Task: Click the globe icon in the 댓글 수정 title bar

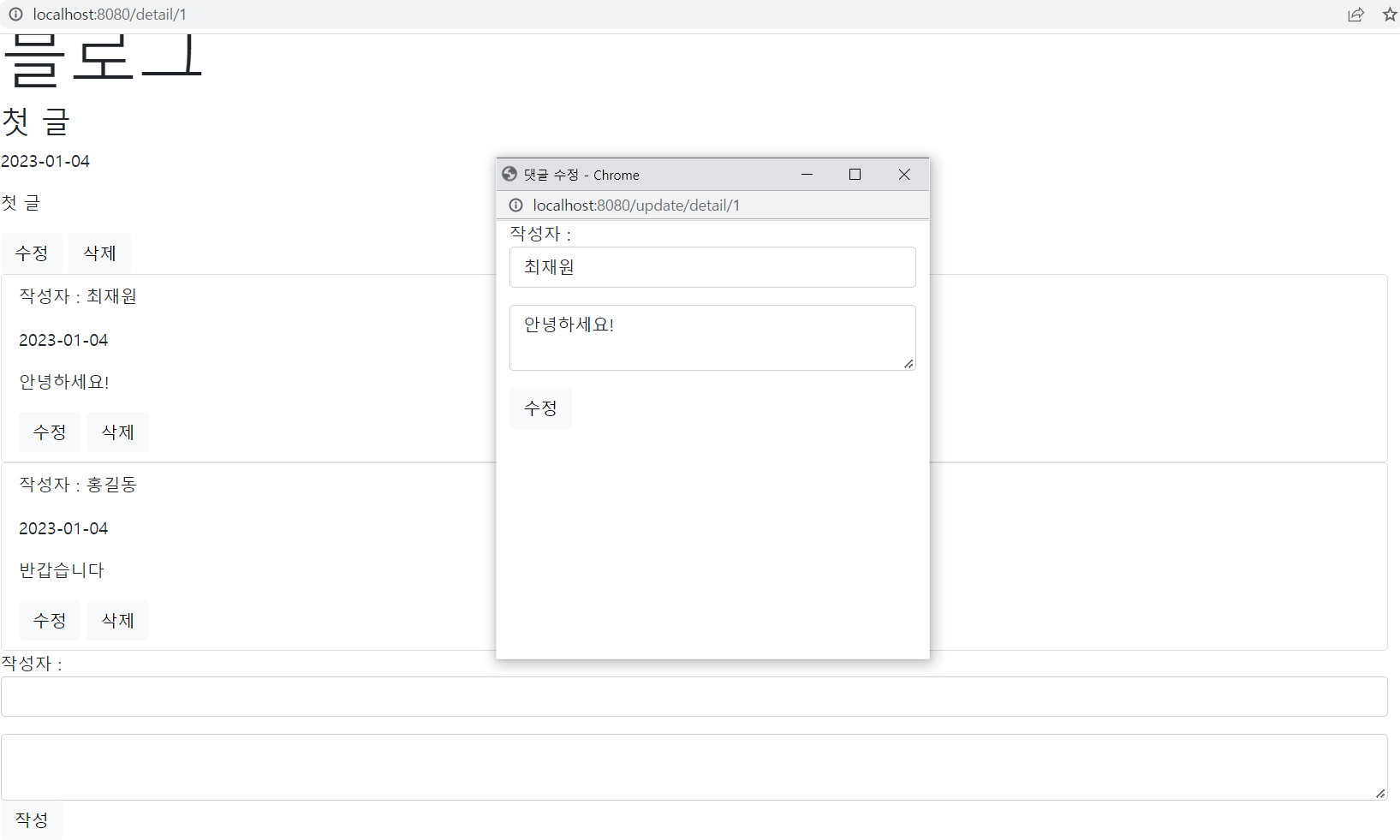Action: click(x=510, y=174)
